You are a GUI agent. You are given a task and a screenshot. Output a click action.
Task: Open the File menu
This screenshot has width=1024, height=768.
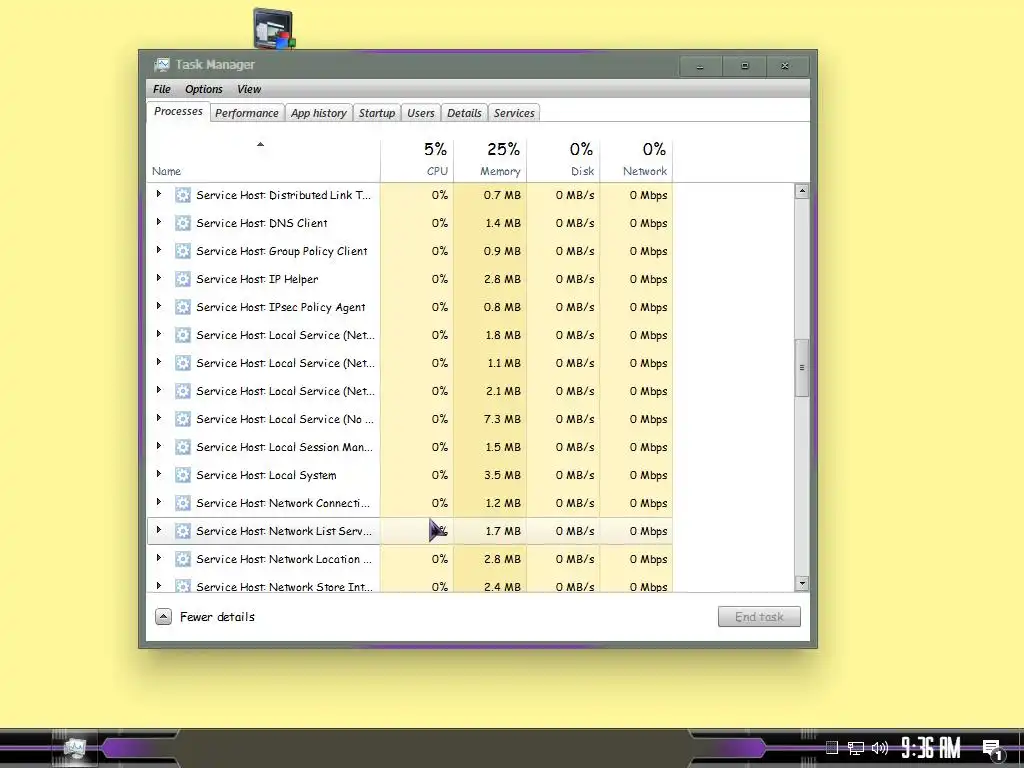[161, 89]
